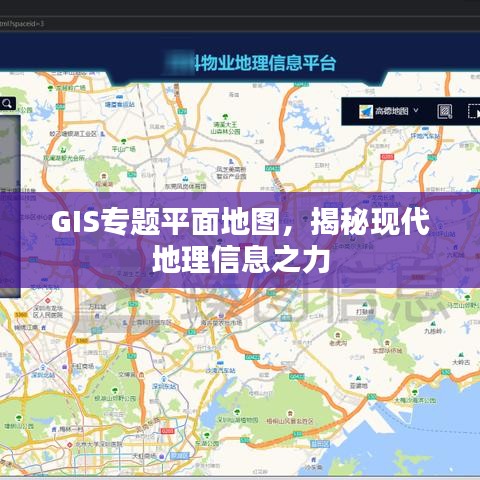Click the 打鼓岭 place label
The width and height of the screenshot is (480, 480).
tap(365, 311)
